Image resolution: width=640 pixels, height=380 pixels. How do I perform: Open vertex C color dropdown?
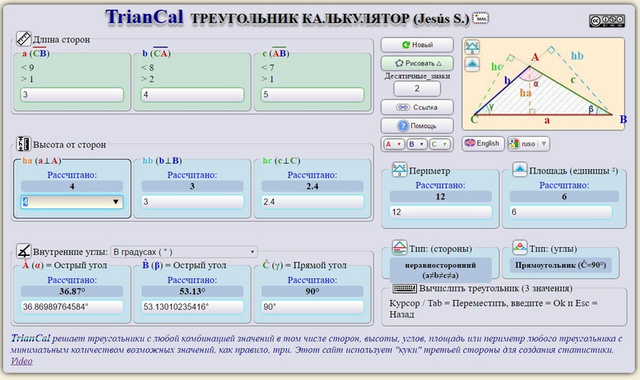[440, 144]
